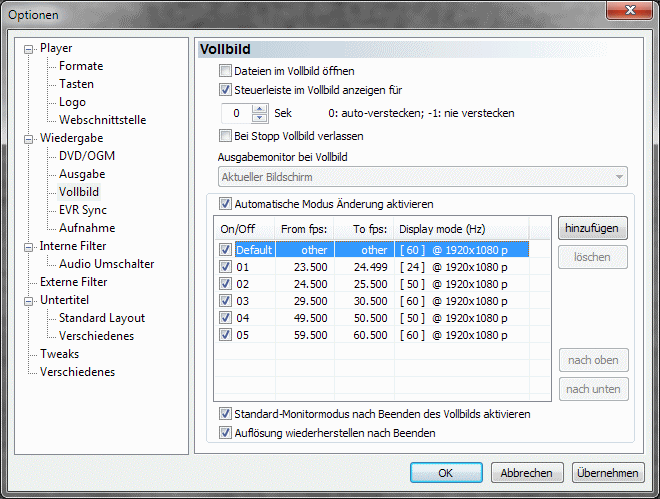Uncheck 'Auflösung wiederherstellen nach Beenden'

[x=225, y=433]
